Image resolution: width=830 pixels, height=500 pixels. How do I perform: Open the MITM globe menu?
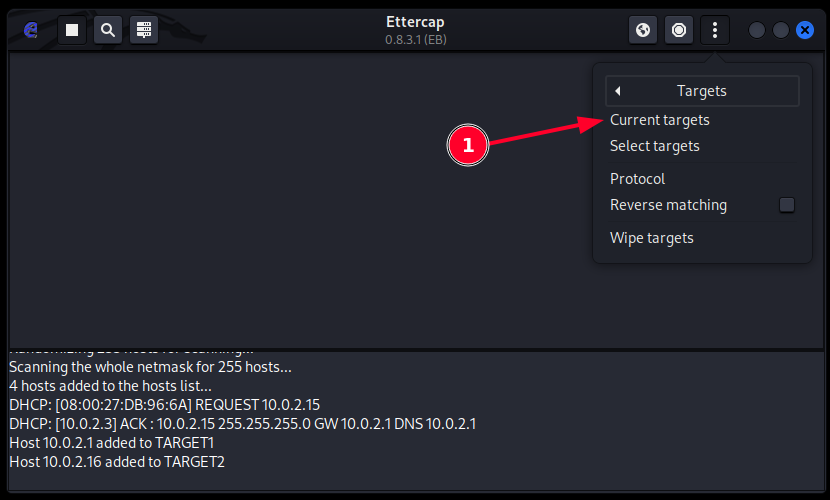click(643, 30)
